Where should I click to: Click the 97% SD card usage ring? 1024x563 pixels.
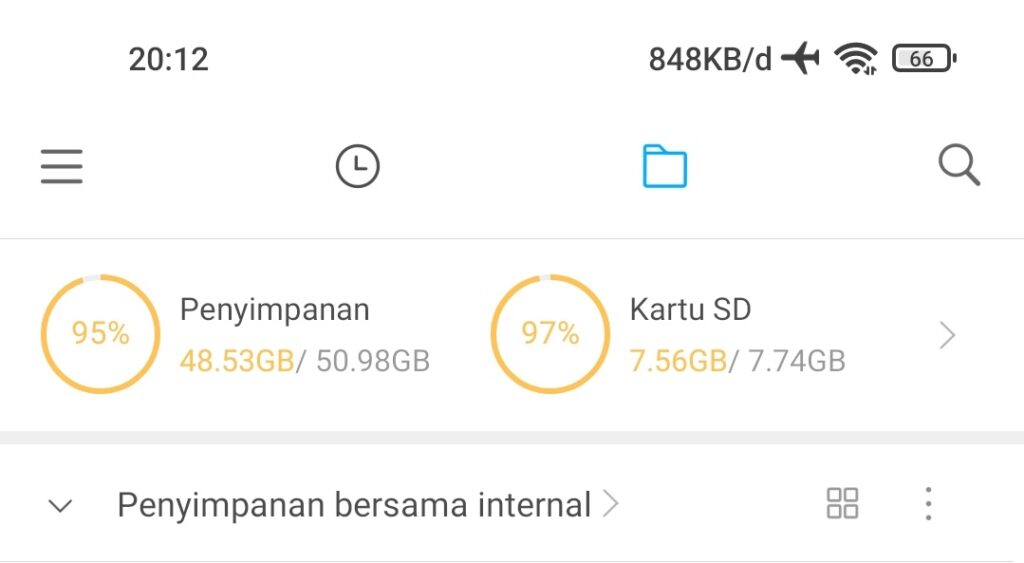[550, 334]
